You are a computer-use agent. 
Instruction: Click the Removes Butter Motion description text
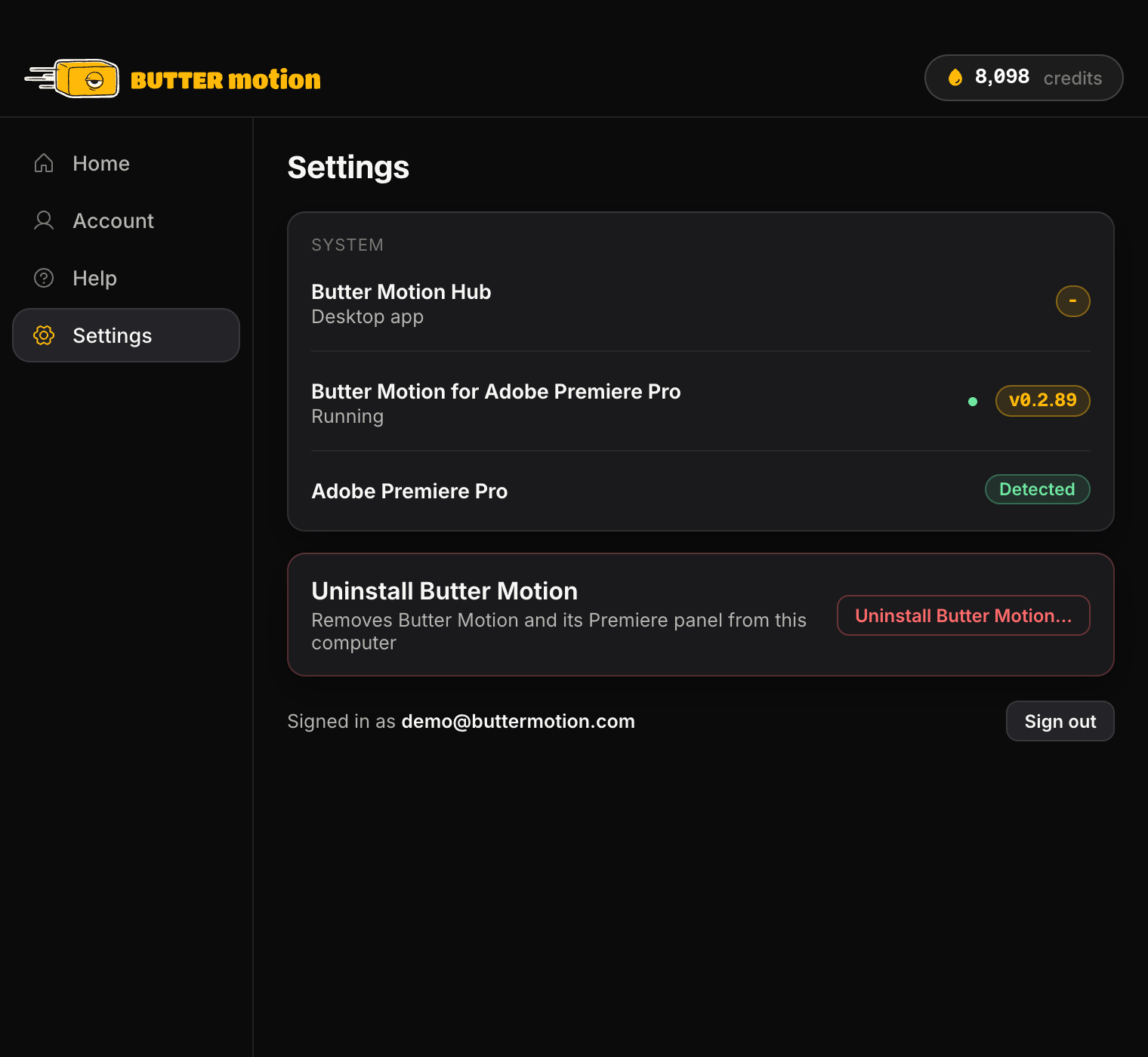(x=559, y=631)
